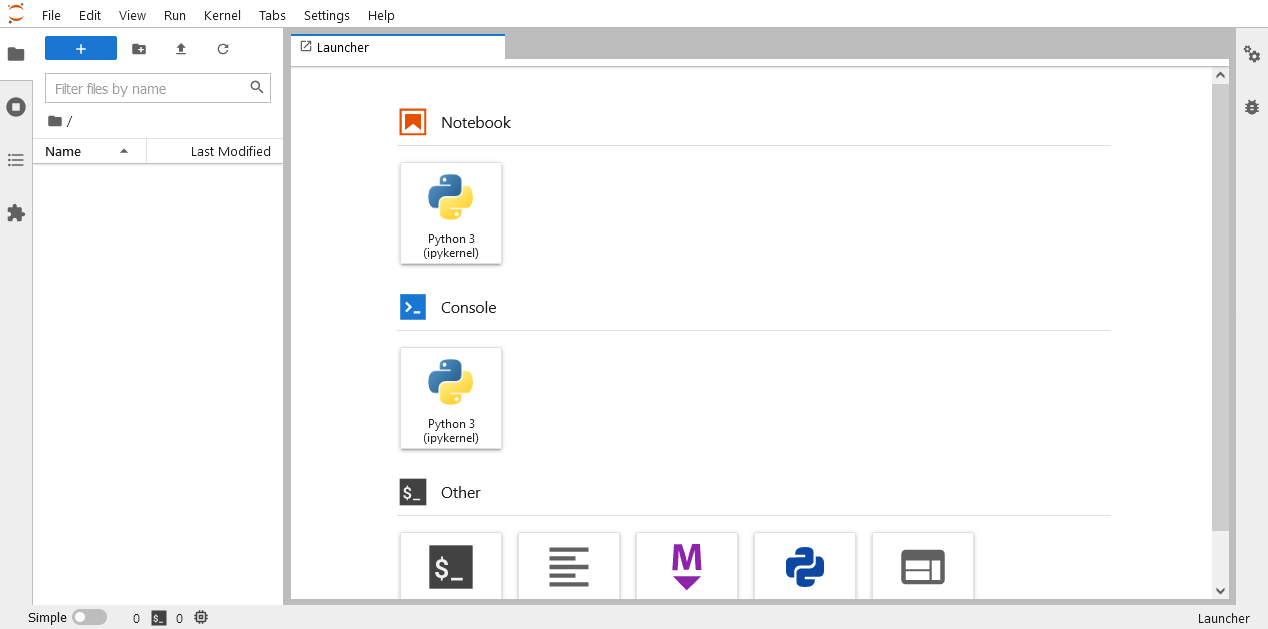Launch a Python 3 console
The height and width of the screenshot is (629, 1268).
coord(451,398)
